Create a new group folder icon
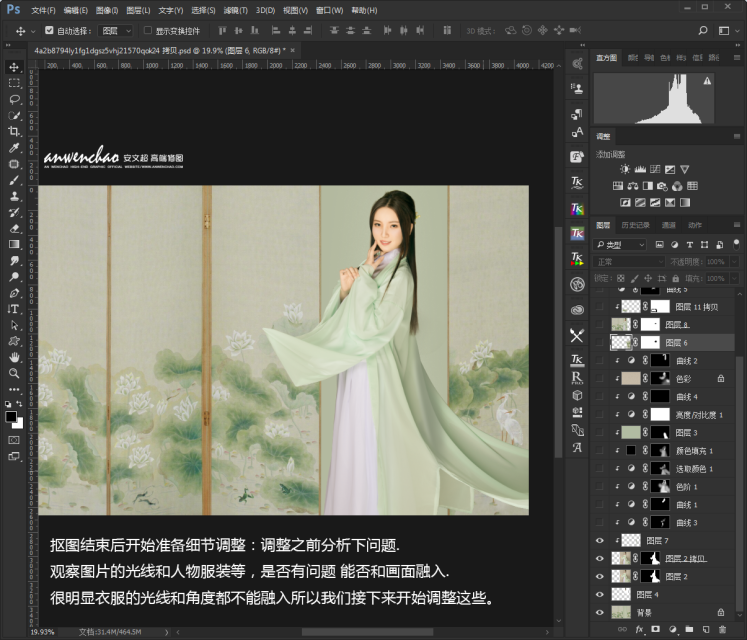The image size is (747, 640). [x=689, y=630]
